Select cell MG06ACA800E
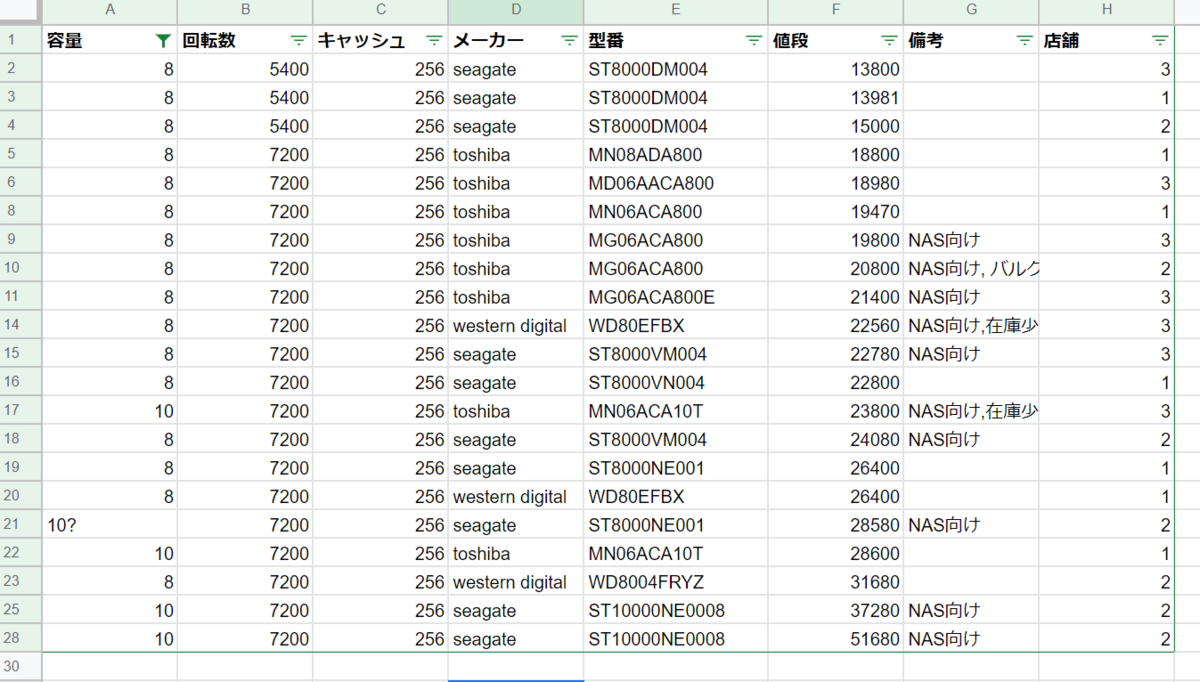The image size is (1200, 682). pos(676,297)
